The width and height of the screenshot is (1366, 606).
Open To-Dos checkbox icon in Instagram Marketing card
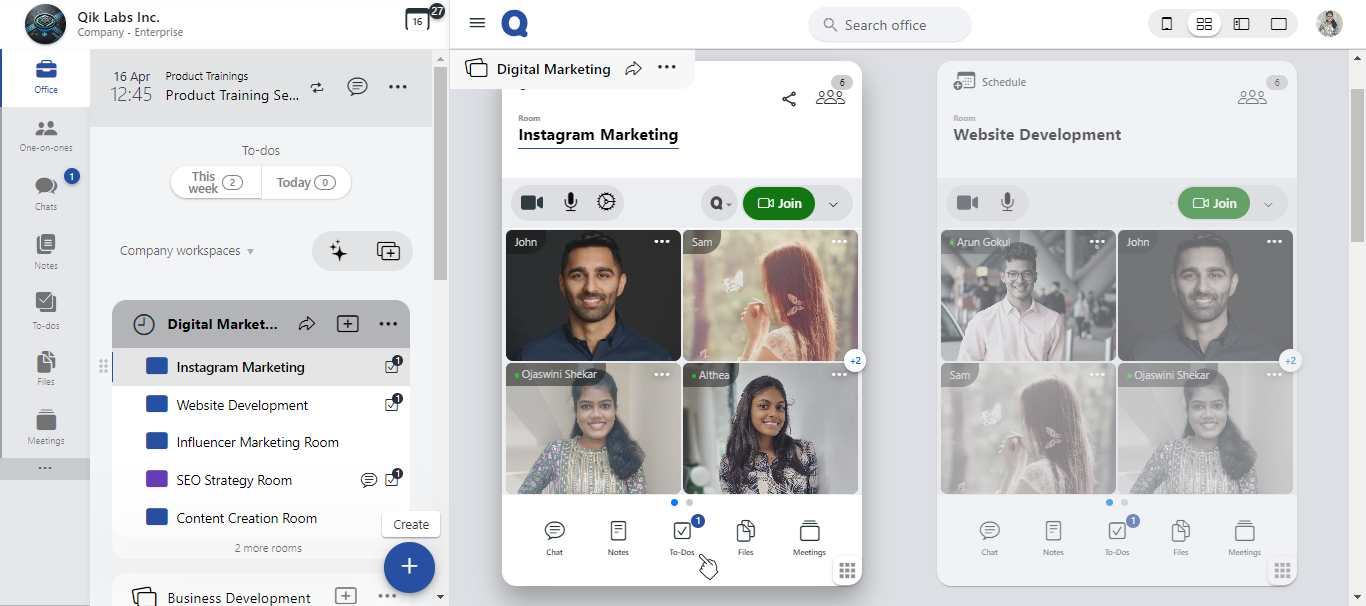click(682, 537)
